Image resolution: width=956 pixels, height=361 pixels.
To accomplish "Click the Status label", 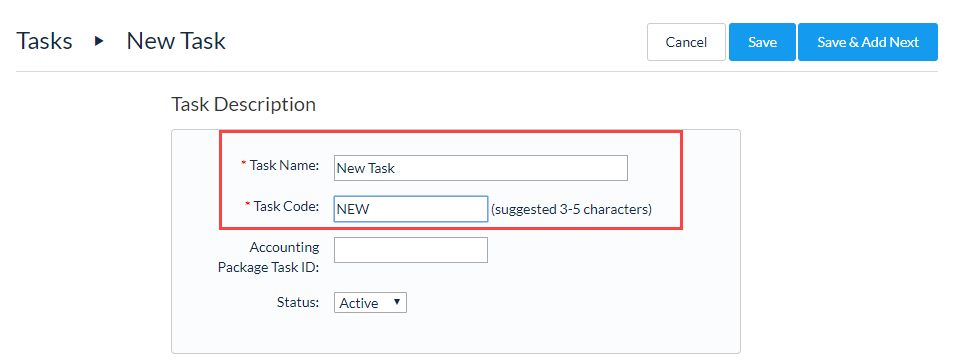I will (x=298, y=302).
